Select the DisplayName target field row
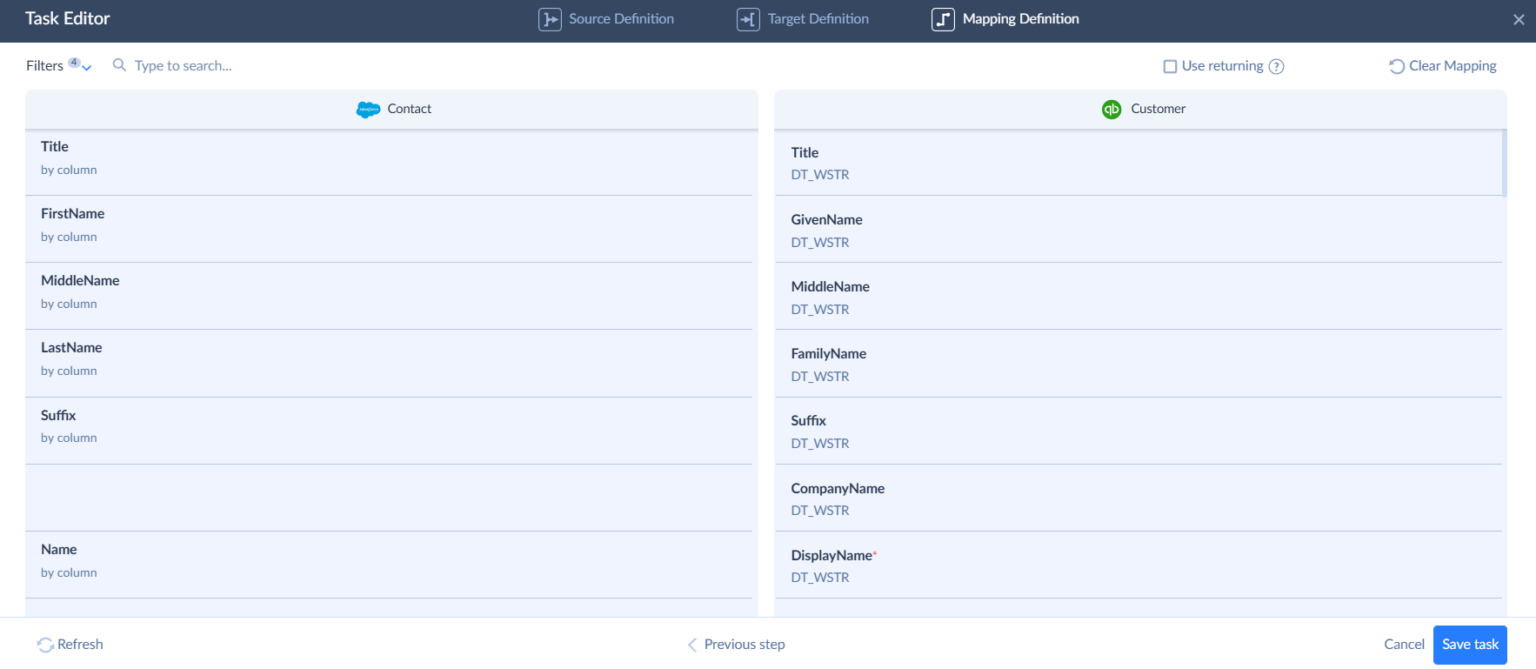 [x=1138, y=565]
